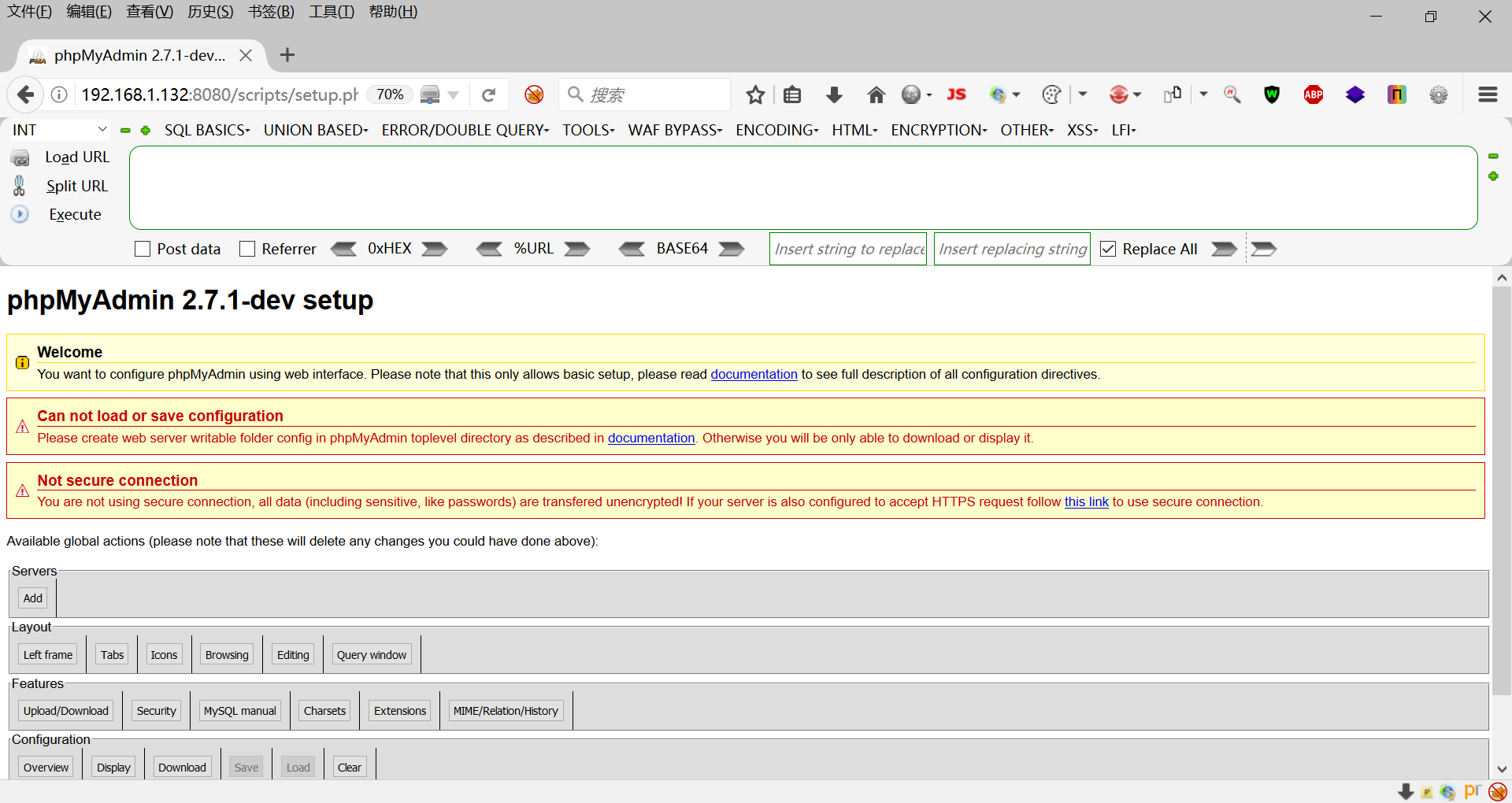Viewport: 1512px width, 803px height.
Task: Expand the ERROR/DOUBLE QUERY menu
Action: click(465, 130)
